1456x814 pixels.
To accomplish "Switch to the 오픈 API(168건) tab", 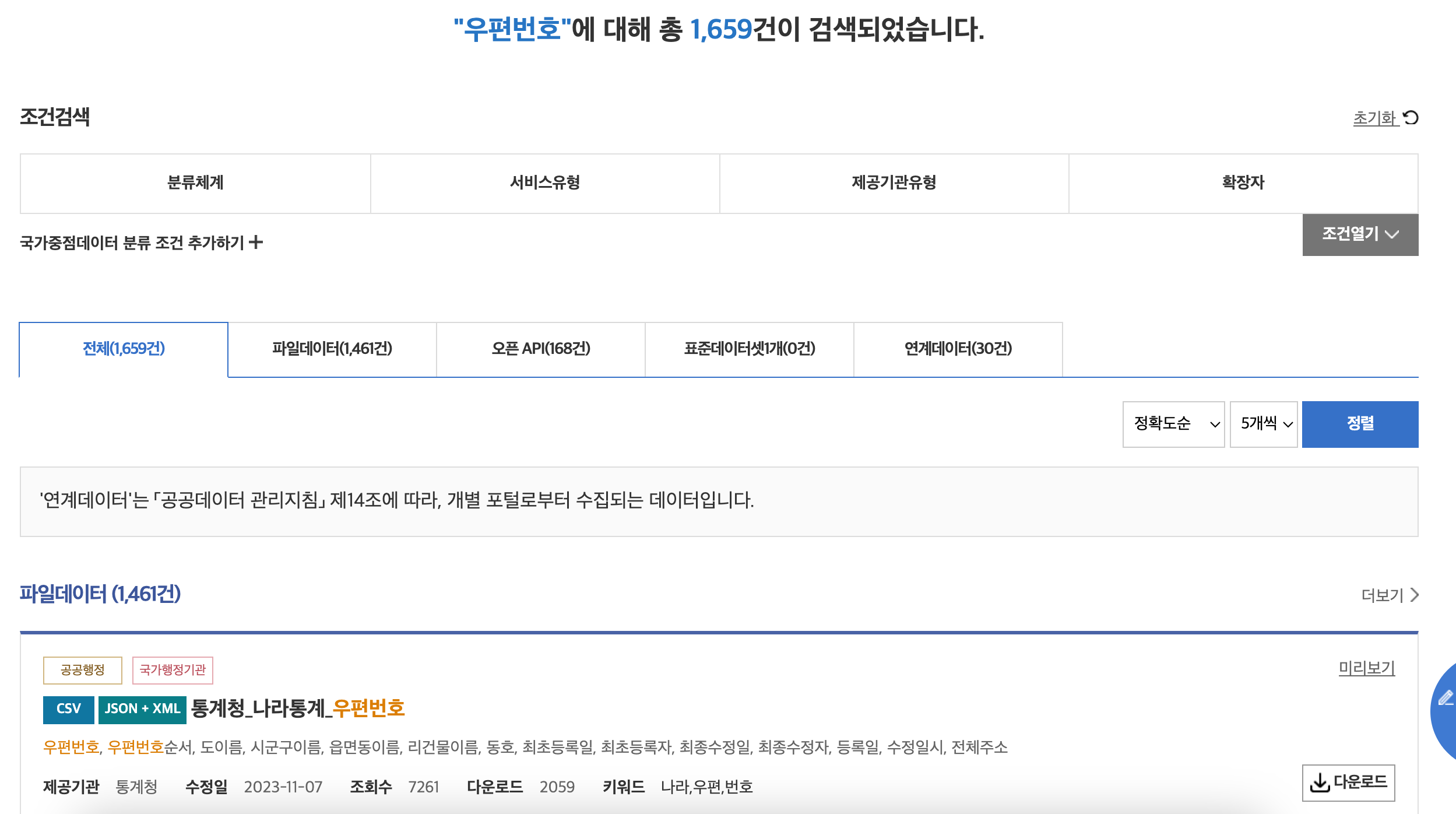I will coord(540,349).
